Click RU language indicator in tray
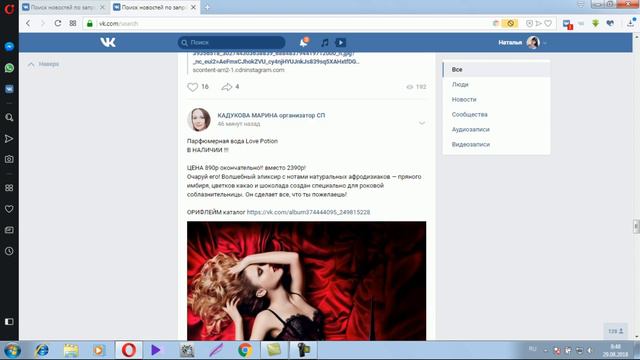Screen dimensions: 640x360 [x=532, y=349]
